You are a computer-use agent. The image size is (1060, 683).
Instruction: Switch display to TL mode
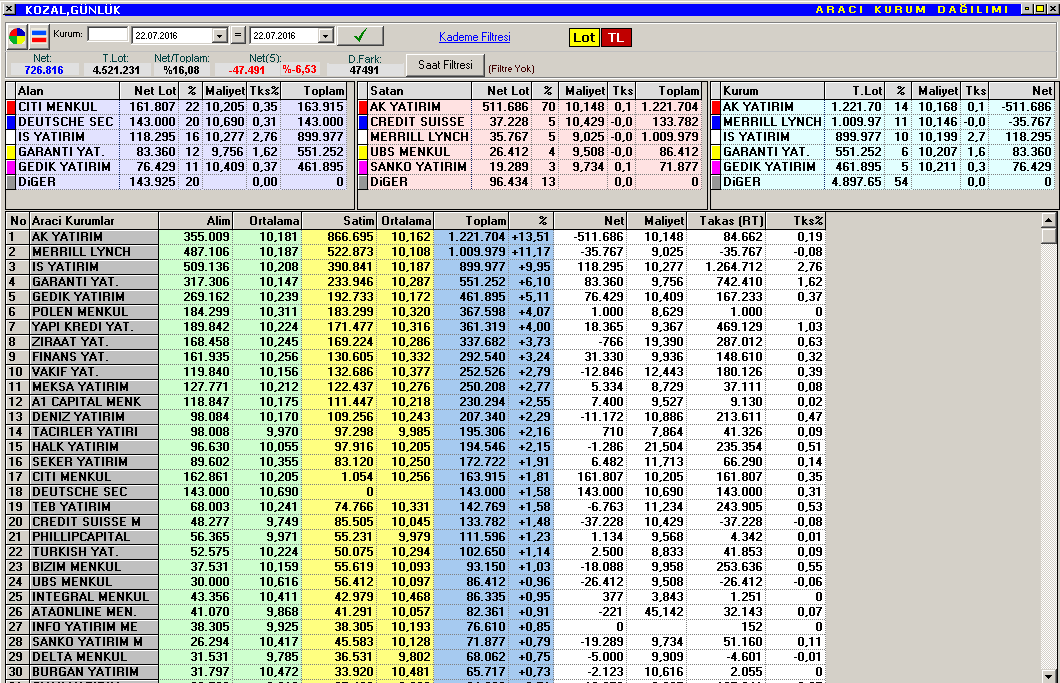pyautogui.click(x=616, y=37)
